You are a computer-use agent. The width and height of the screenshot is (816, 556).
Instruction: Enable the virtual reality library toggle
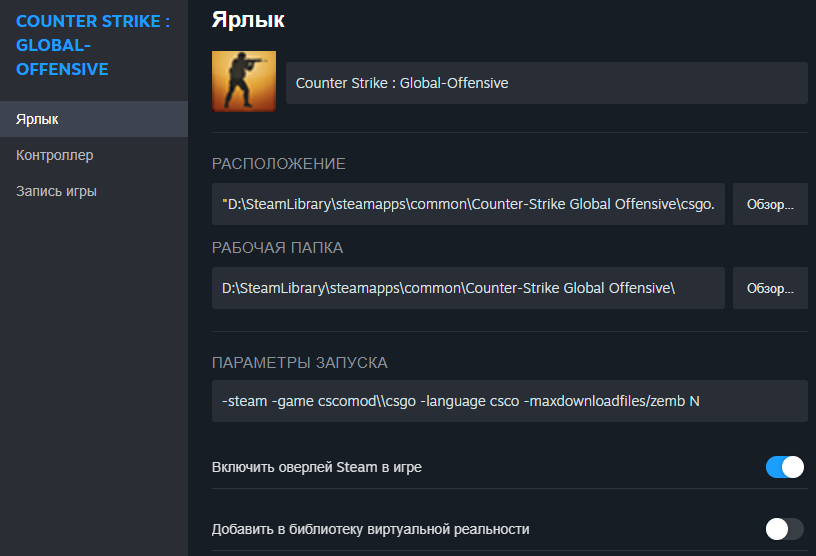coord(784,529)
